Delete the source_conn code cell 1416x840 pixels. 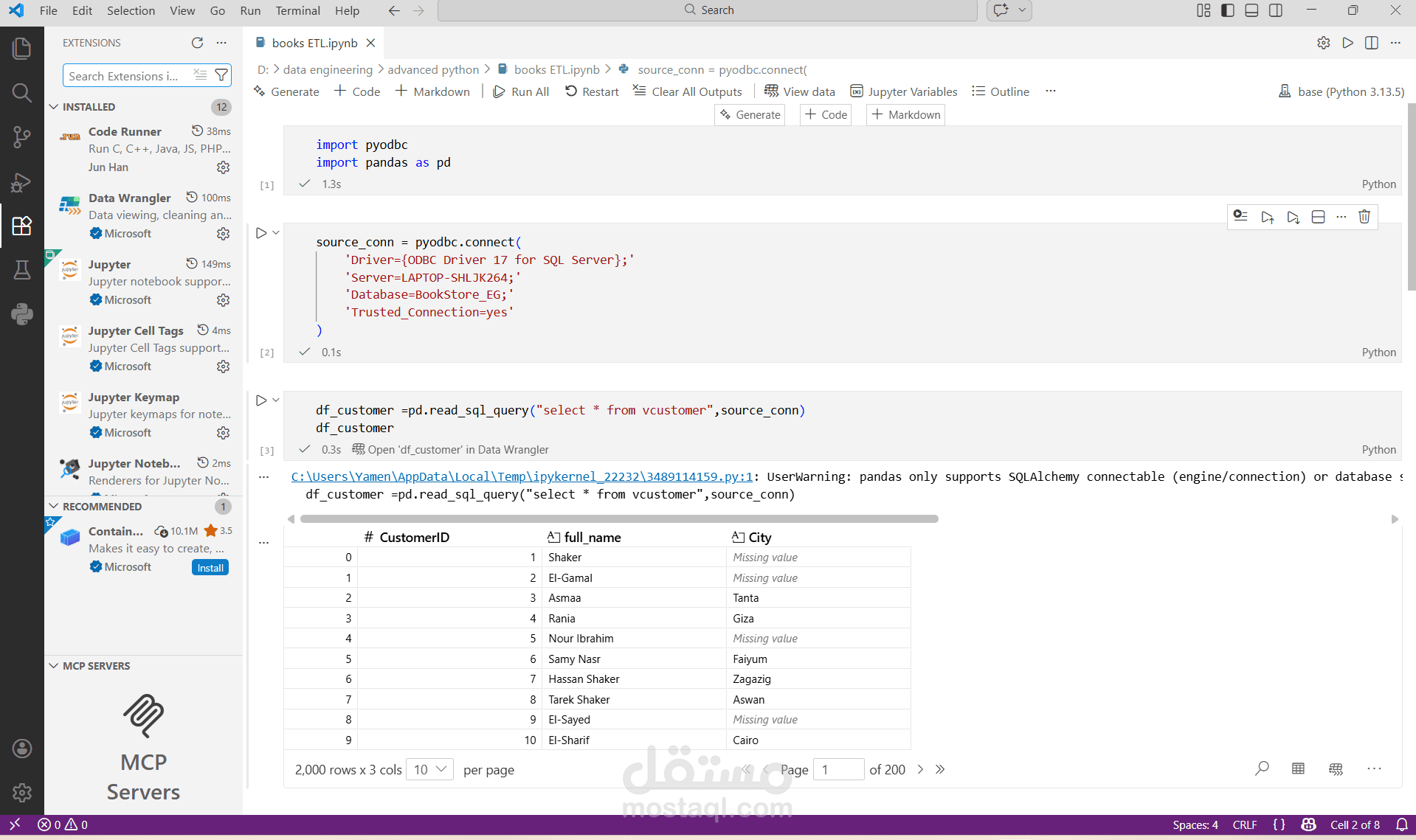pyautogui.click(x=1364, y=216)
